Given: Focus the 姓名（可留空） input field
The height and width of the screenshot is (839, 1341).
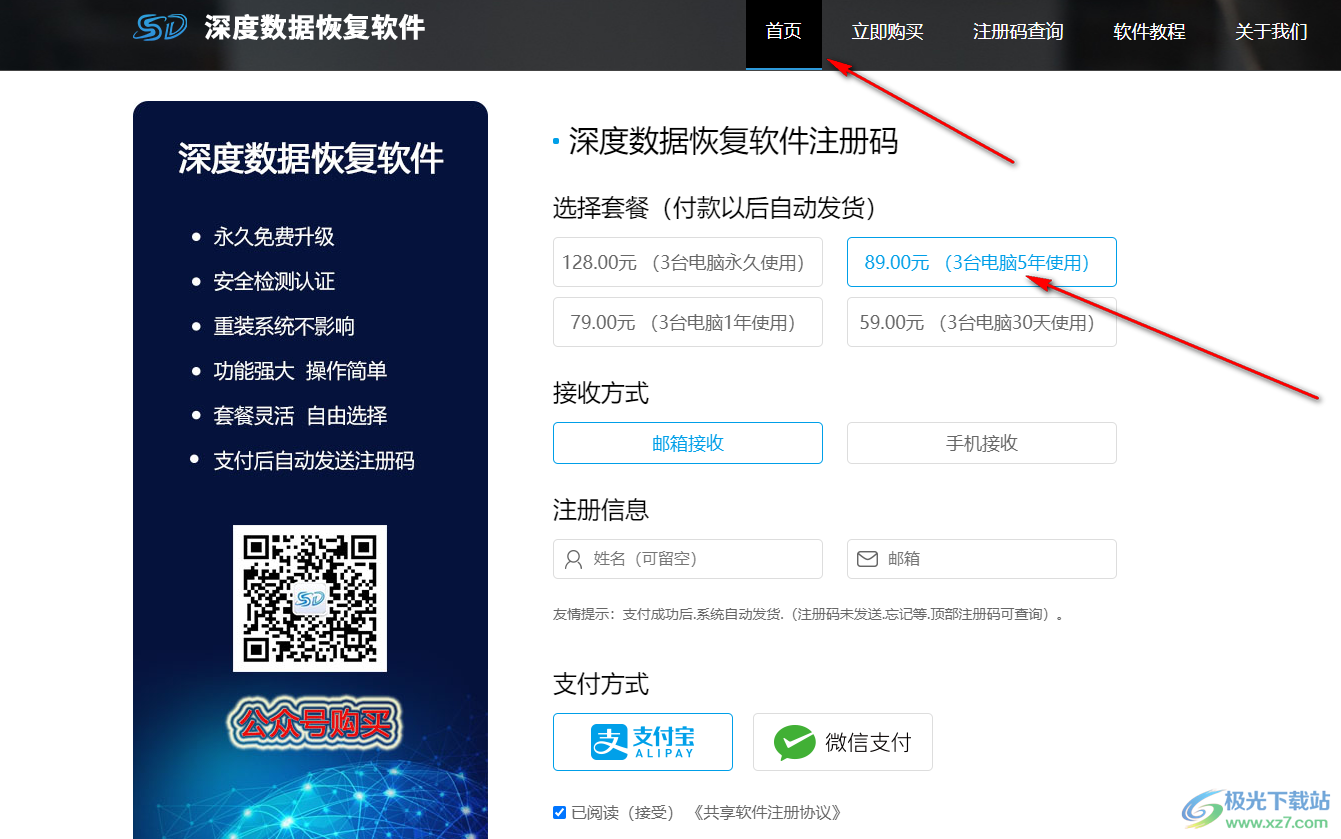Looking at the screenshot, I should click(688, 559).
